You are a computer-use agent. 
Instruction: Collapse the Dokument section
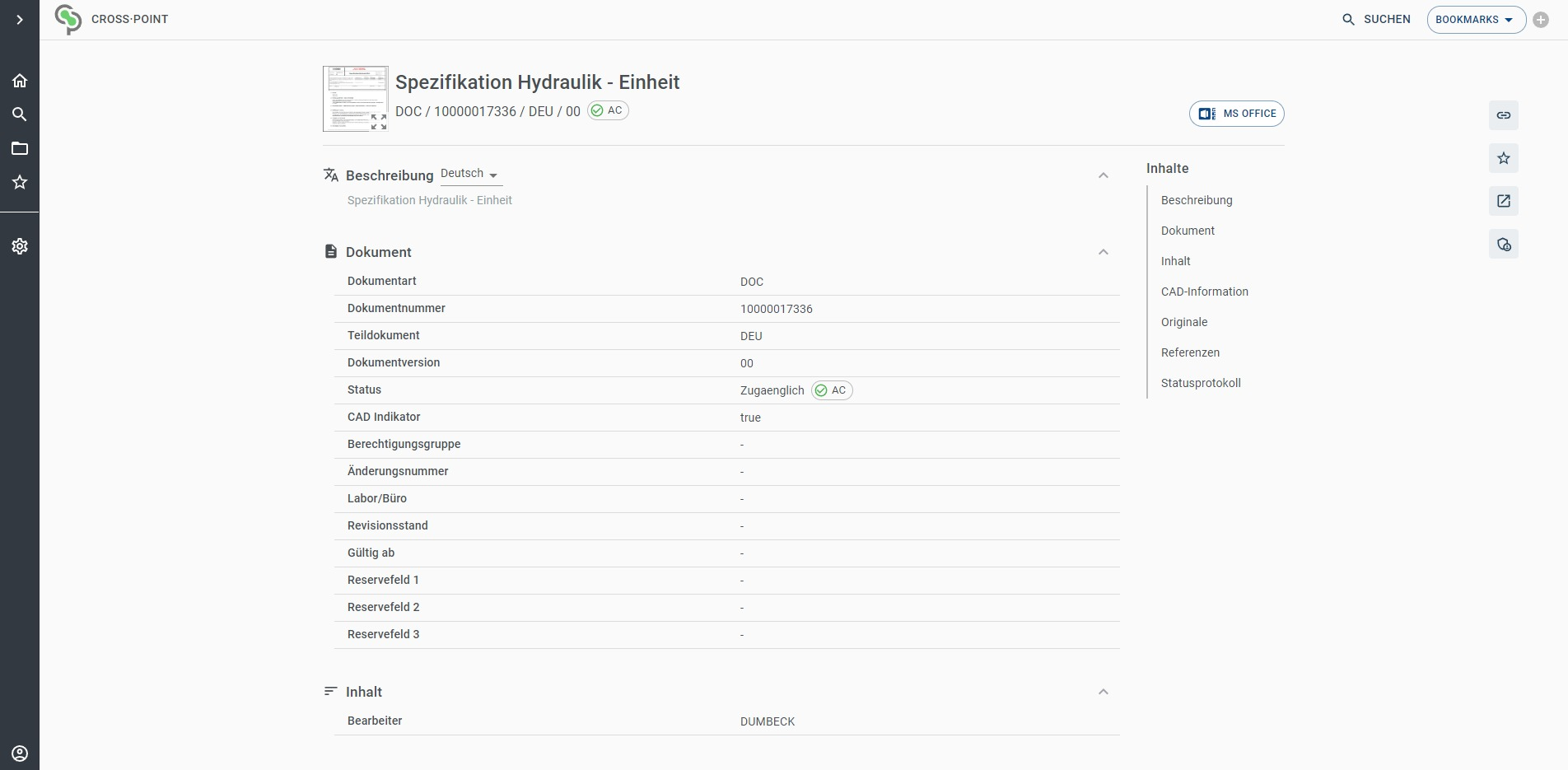pyautogui.click(x=1104, y=252)
